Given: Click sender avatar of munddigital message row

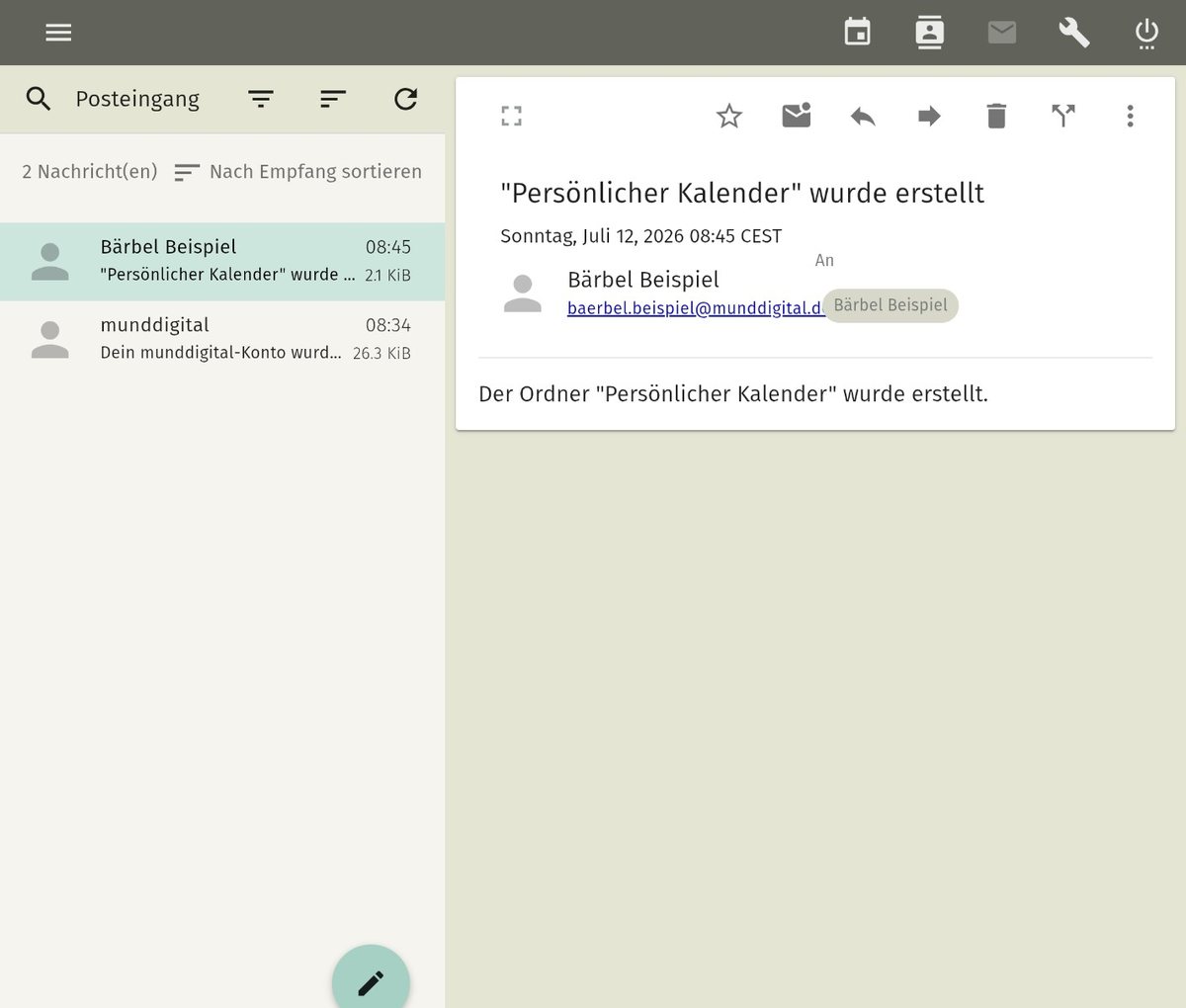Looking at the screenshot, I should click(50, 340).
